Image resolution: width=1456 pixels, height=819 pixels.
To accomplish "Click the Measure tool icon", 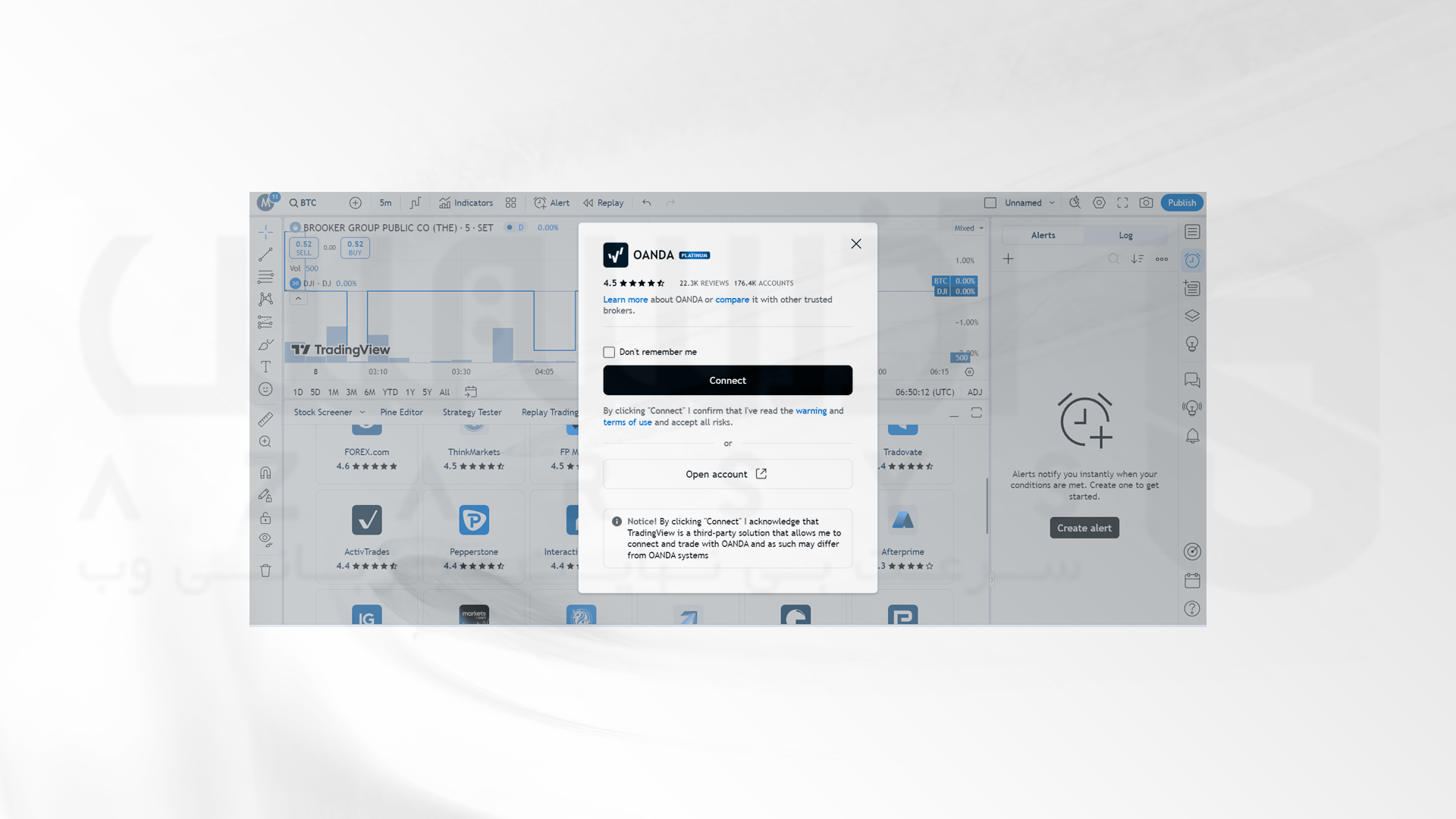I will click(264, 418).
